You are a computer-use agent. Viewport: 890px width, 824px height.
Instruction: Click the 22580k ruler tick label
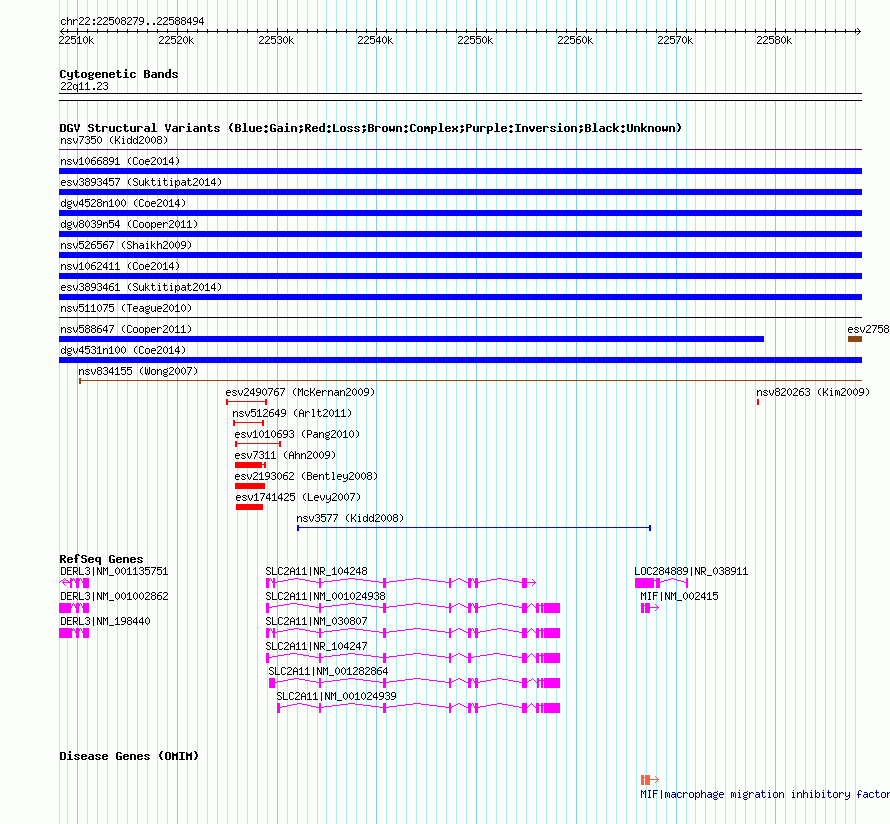[x=774, y=40]
